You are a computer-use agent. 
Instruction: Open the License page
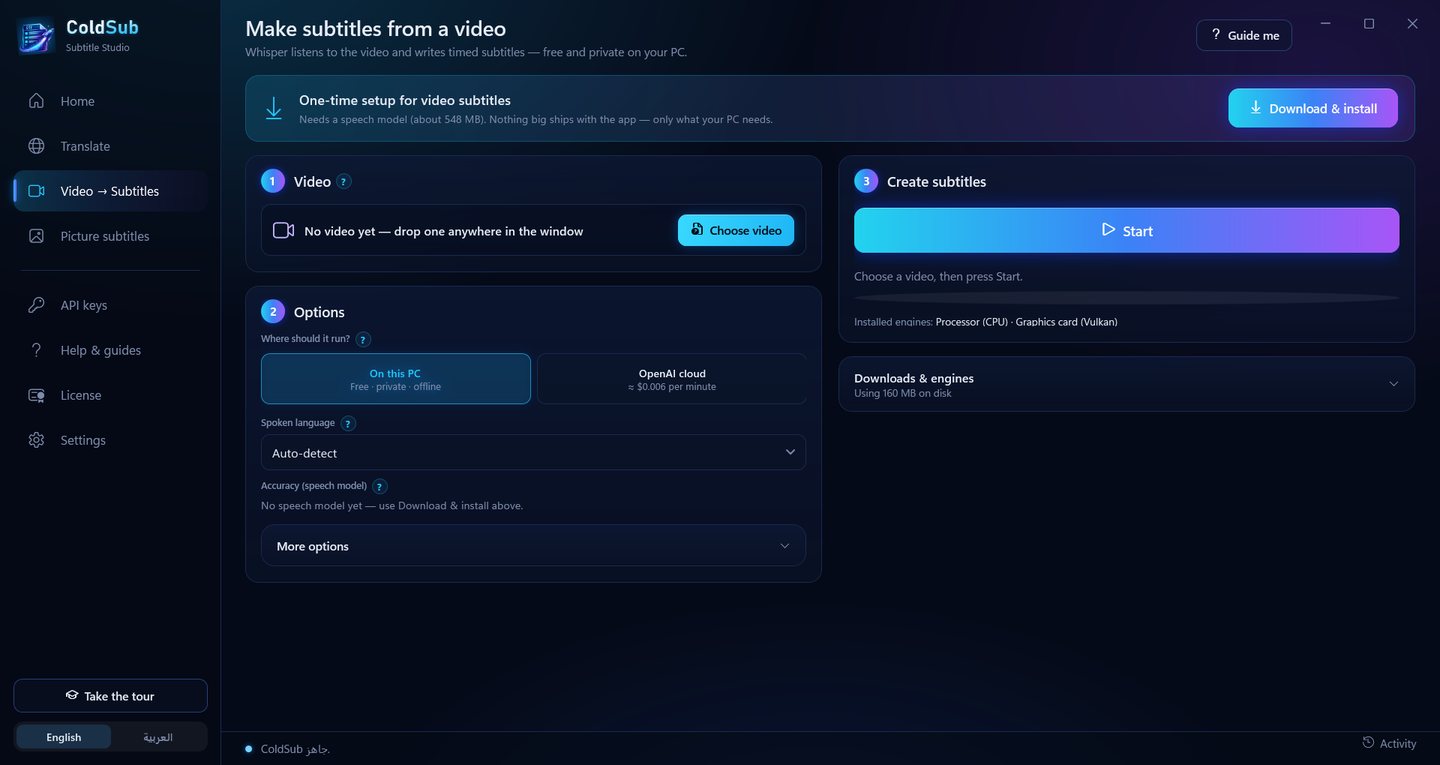pos(110,395)
